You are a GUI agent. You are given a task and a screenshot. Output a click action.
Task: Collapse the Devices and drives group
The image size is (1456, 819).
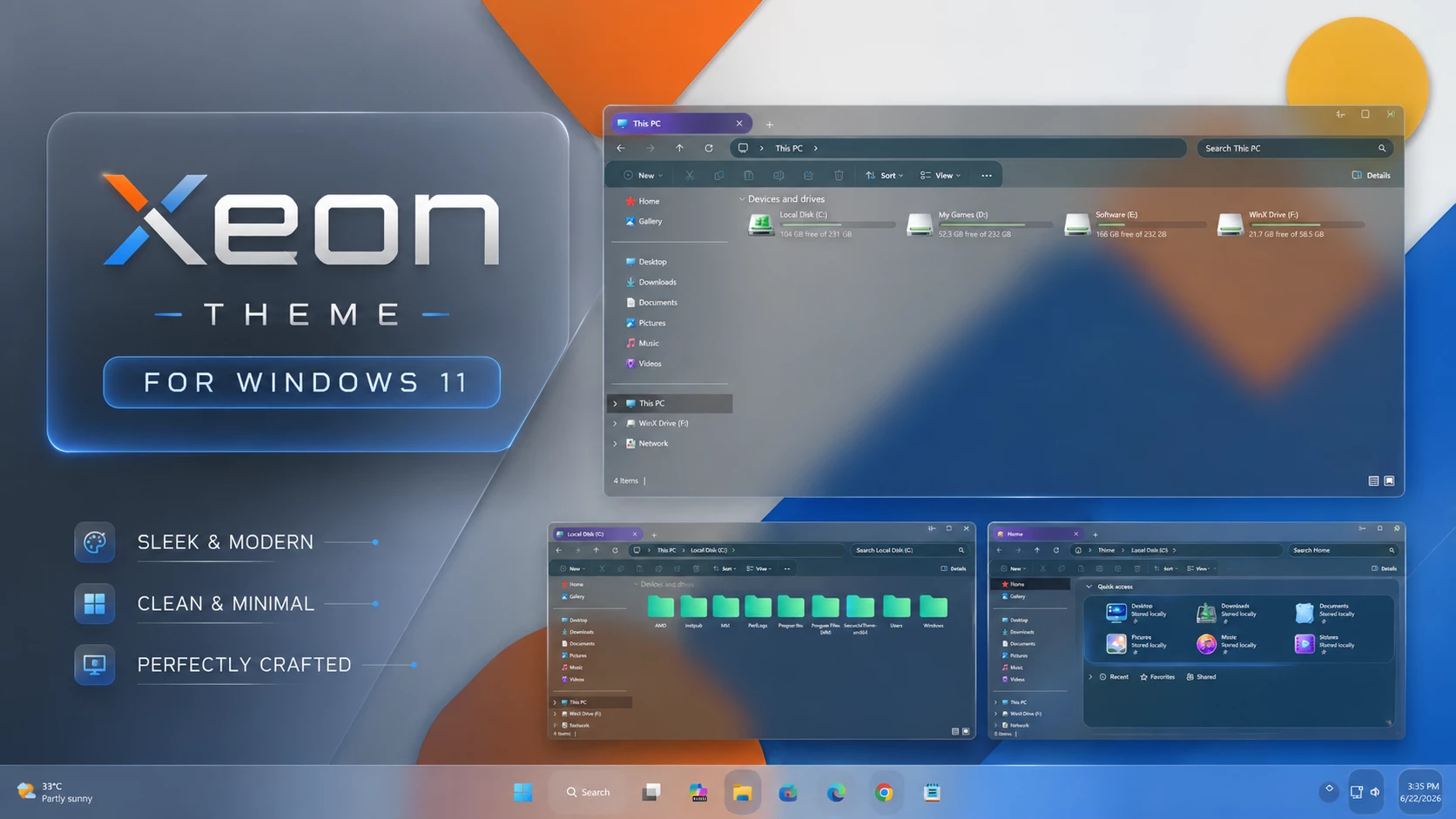click(742, 199)
